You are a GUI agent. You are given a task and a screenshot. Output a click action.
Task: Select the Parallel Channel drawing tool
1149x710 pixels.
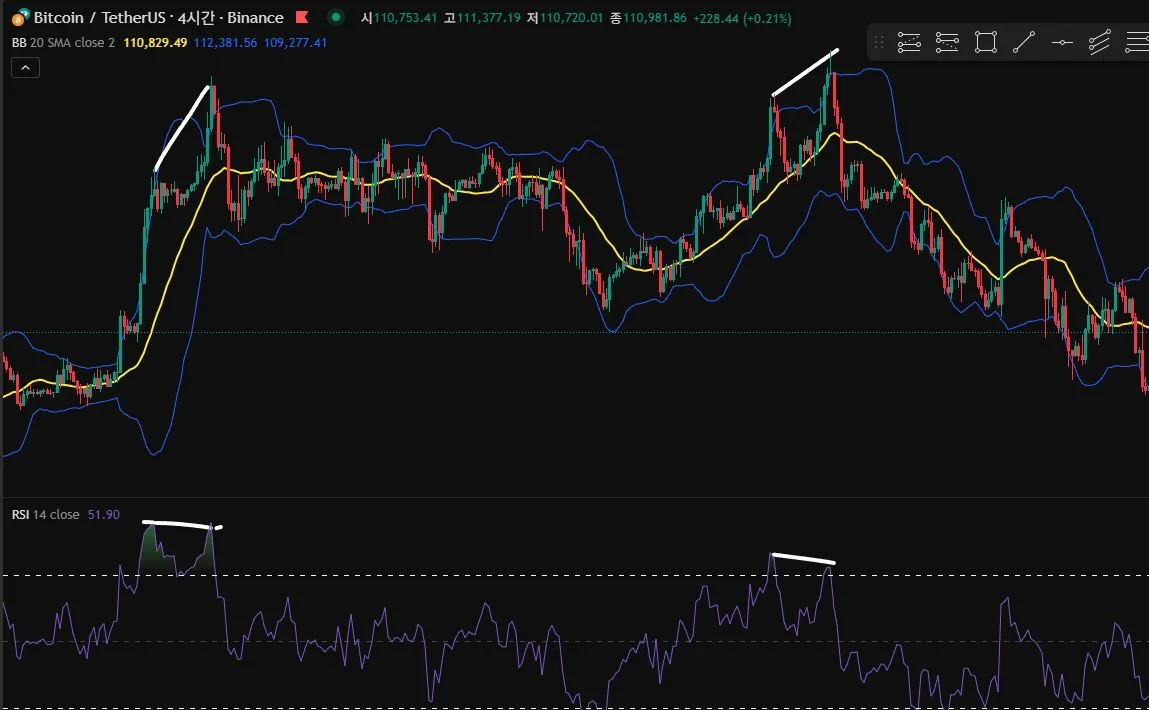(x=1100, y=42)
